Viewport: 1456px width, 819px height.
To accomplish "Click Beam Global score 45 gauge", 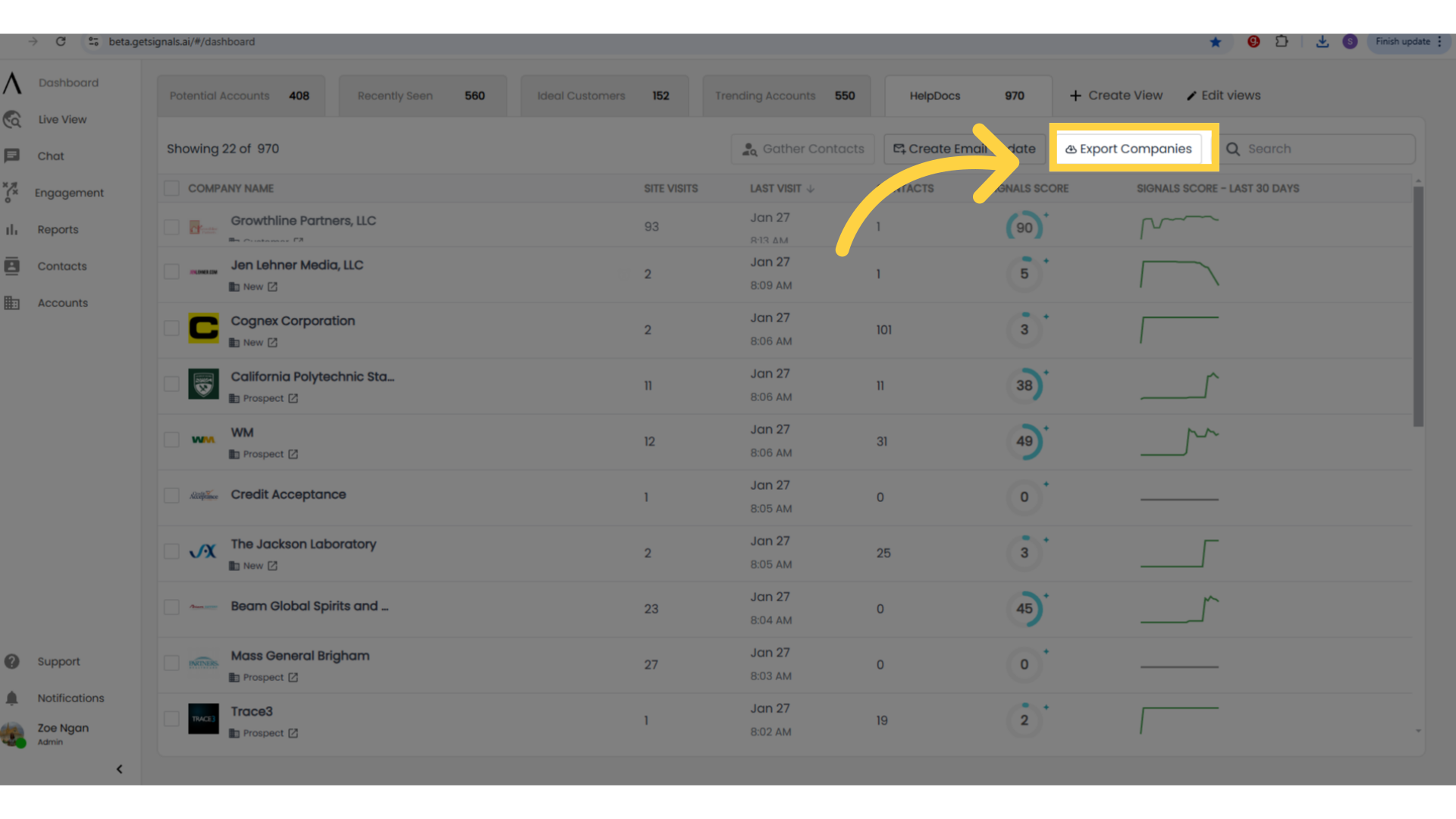I will pyautogui.click(x=1025, y=608).
